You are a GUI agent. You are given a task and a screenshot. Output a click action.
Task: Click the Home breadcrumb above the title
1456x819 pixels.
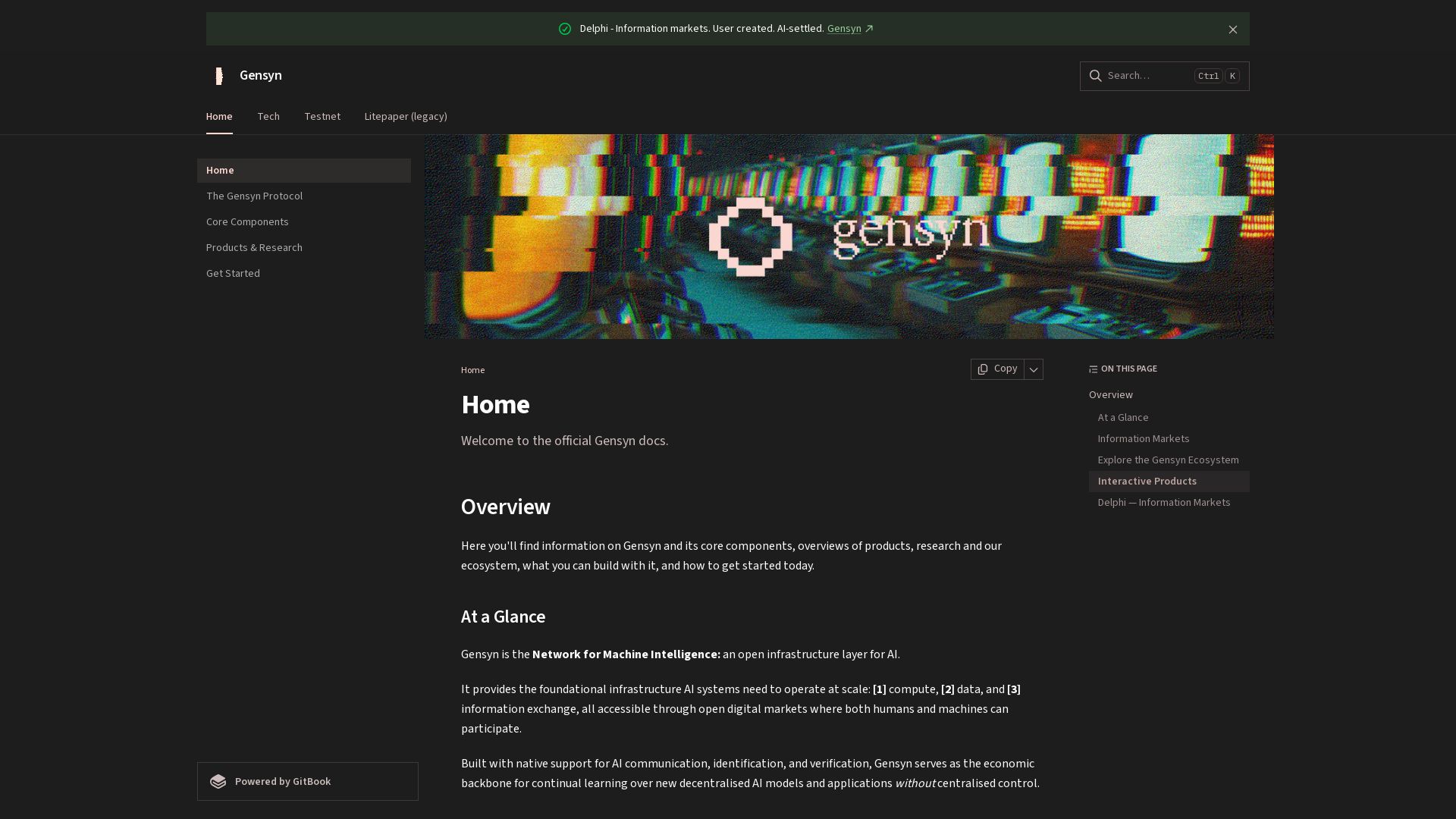pos(472,370)
